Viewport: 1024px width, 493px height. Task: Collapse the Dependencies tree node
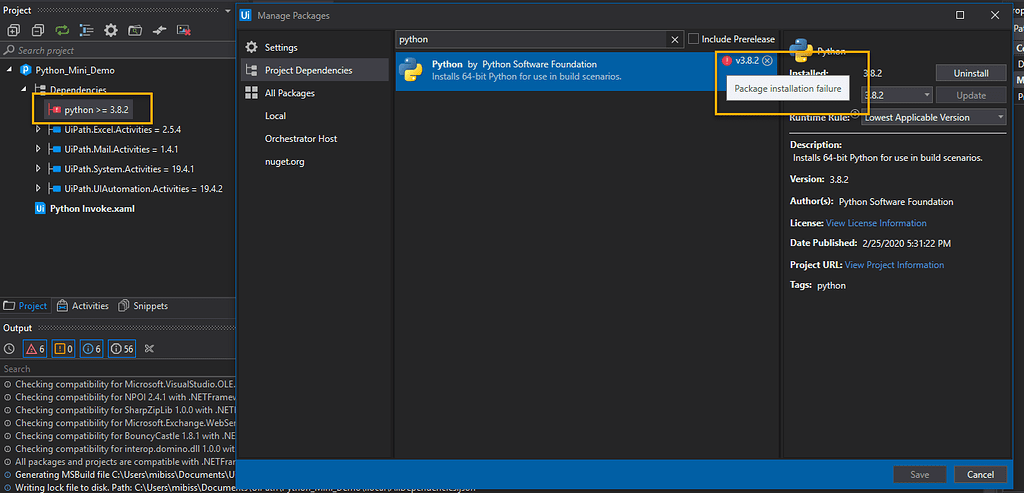25,89
